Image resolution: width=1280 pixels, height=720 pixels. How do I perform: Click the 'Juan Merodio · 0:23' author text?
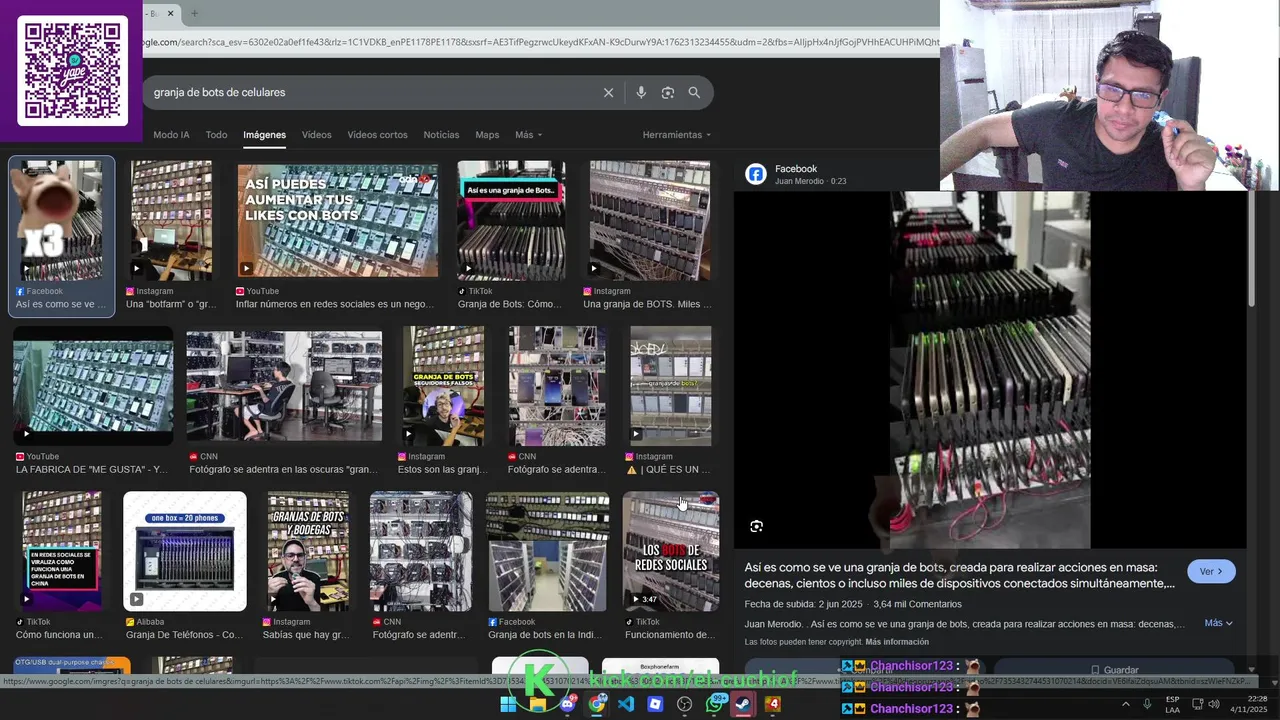[x=811, y=181]
